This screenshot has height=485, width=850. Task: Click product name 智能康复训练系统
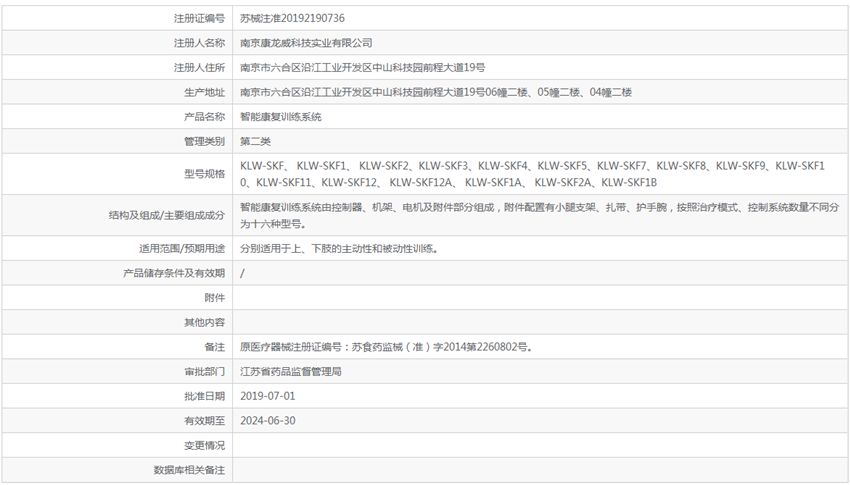point(281,117)
